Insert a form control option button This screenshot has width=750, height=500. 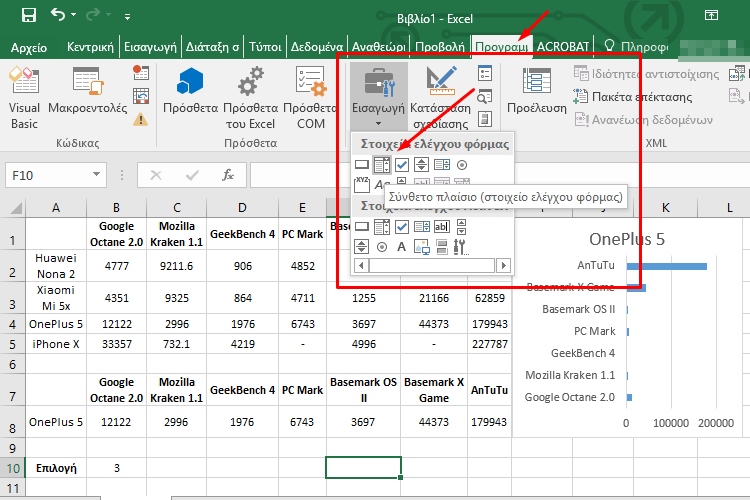461,165
